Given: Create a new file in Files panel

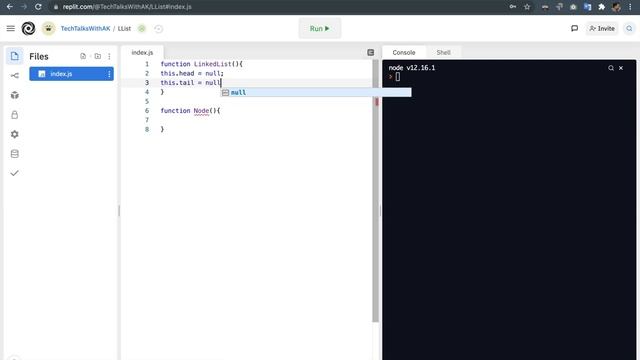Looking at the screenshot, I should [83, 56].
